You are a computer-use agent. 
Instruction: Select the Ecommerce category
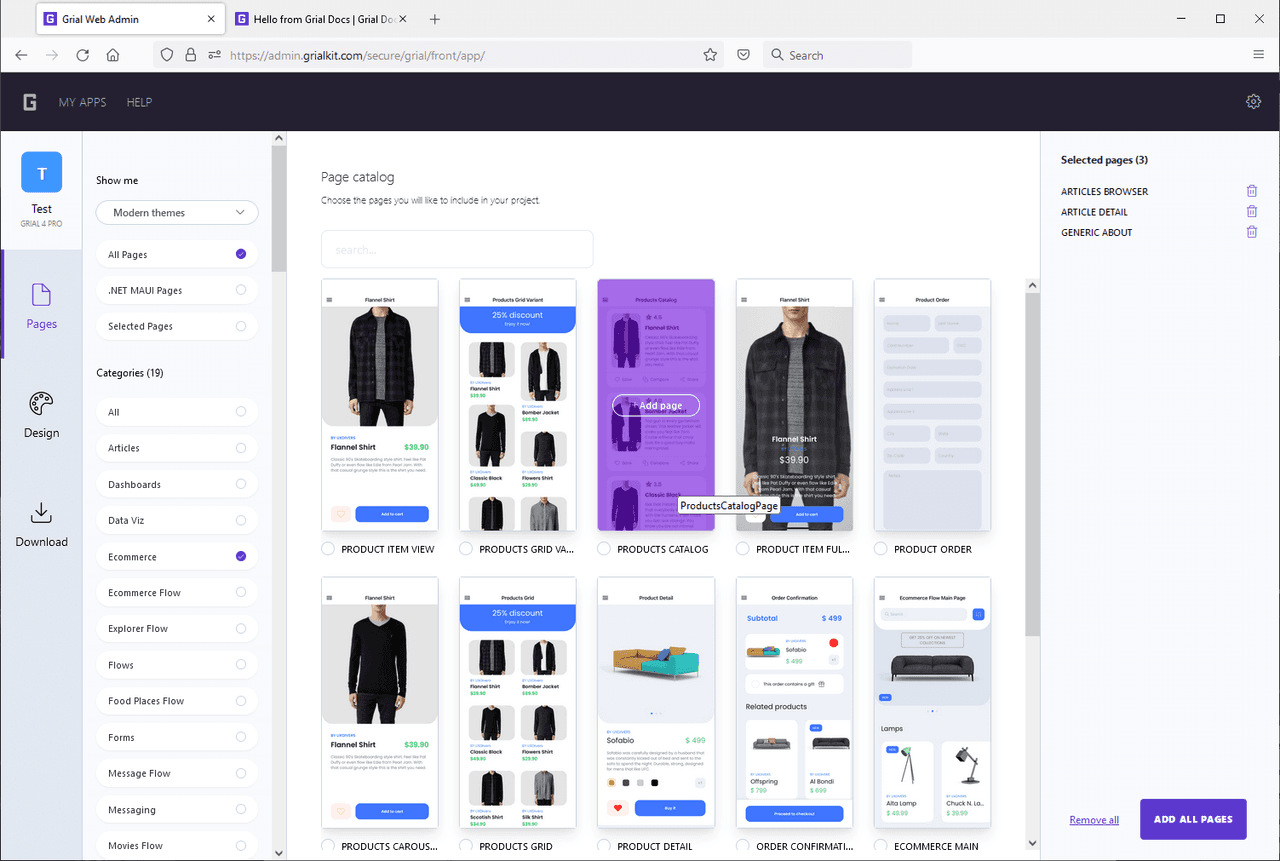(x=177, y=557)
